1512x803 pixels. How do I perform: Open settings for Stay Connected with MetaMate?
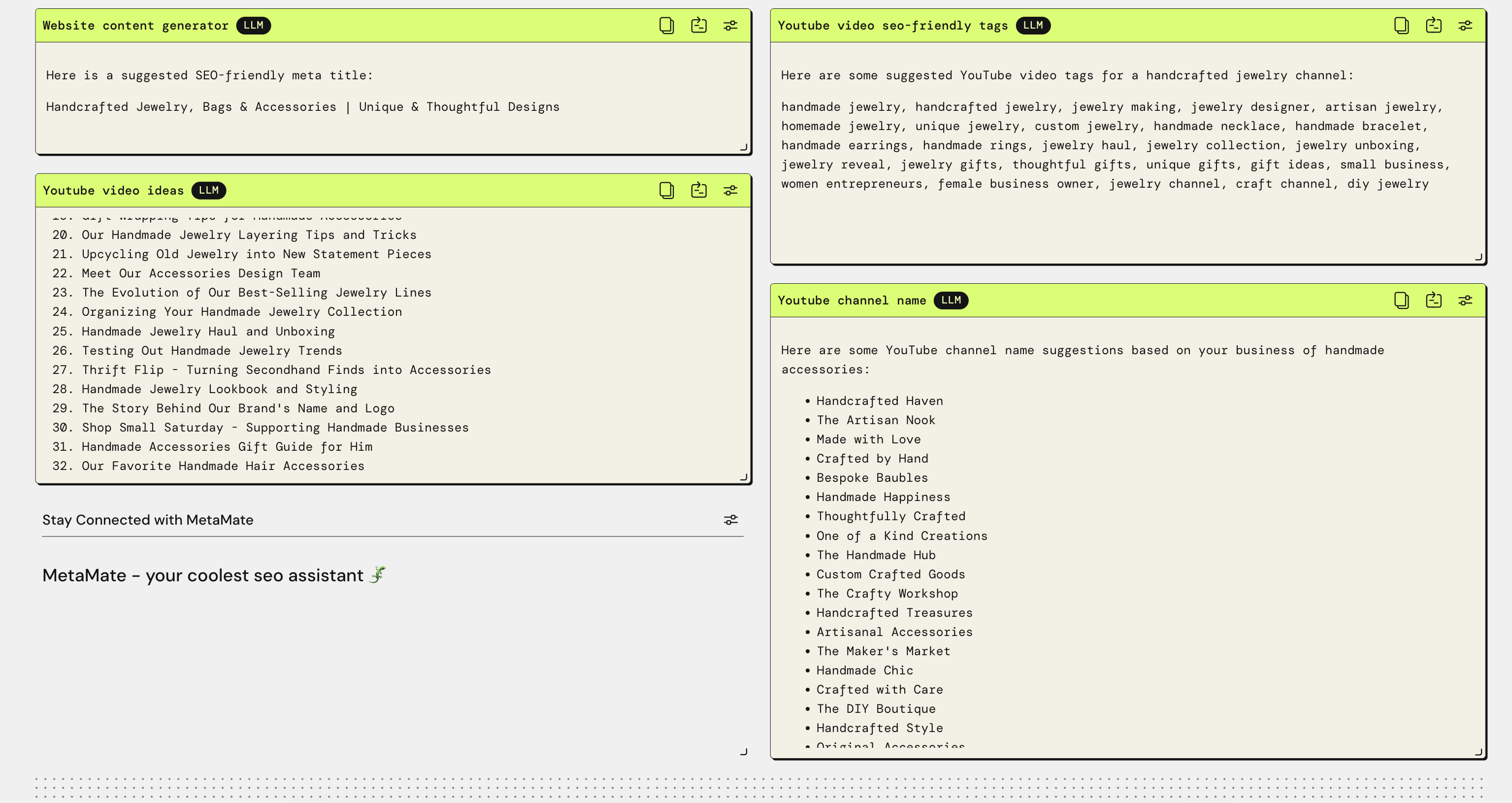click(x=730, y=519)
